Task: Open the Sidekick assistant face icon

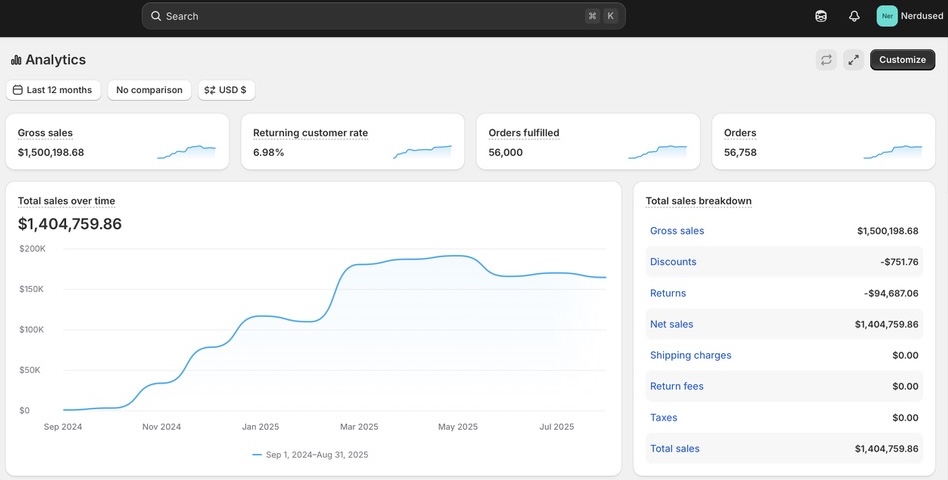Action: [x=820, y=16]
